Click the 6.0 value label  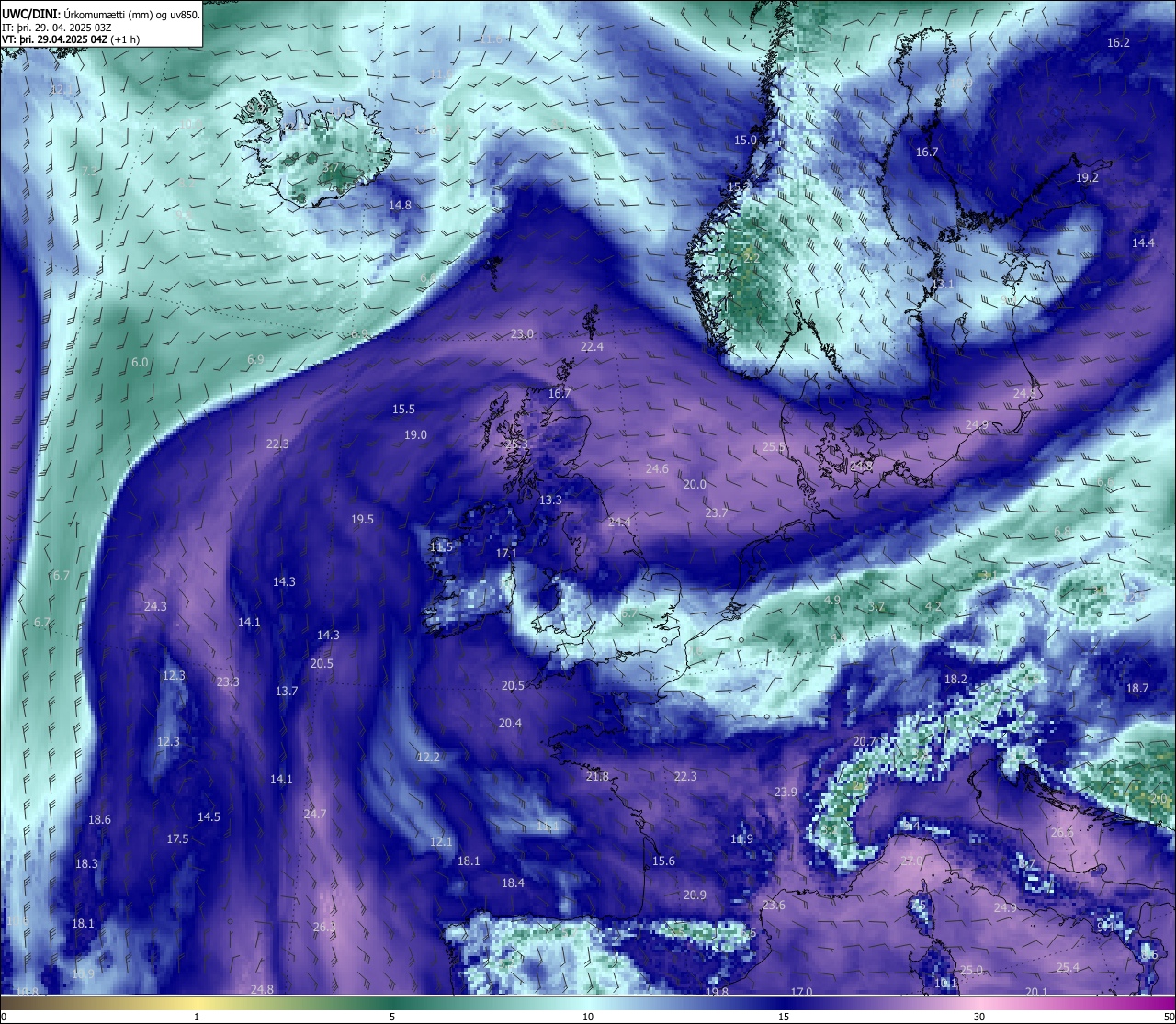click(140, 363)
